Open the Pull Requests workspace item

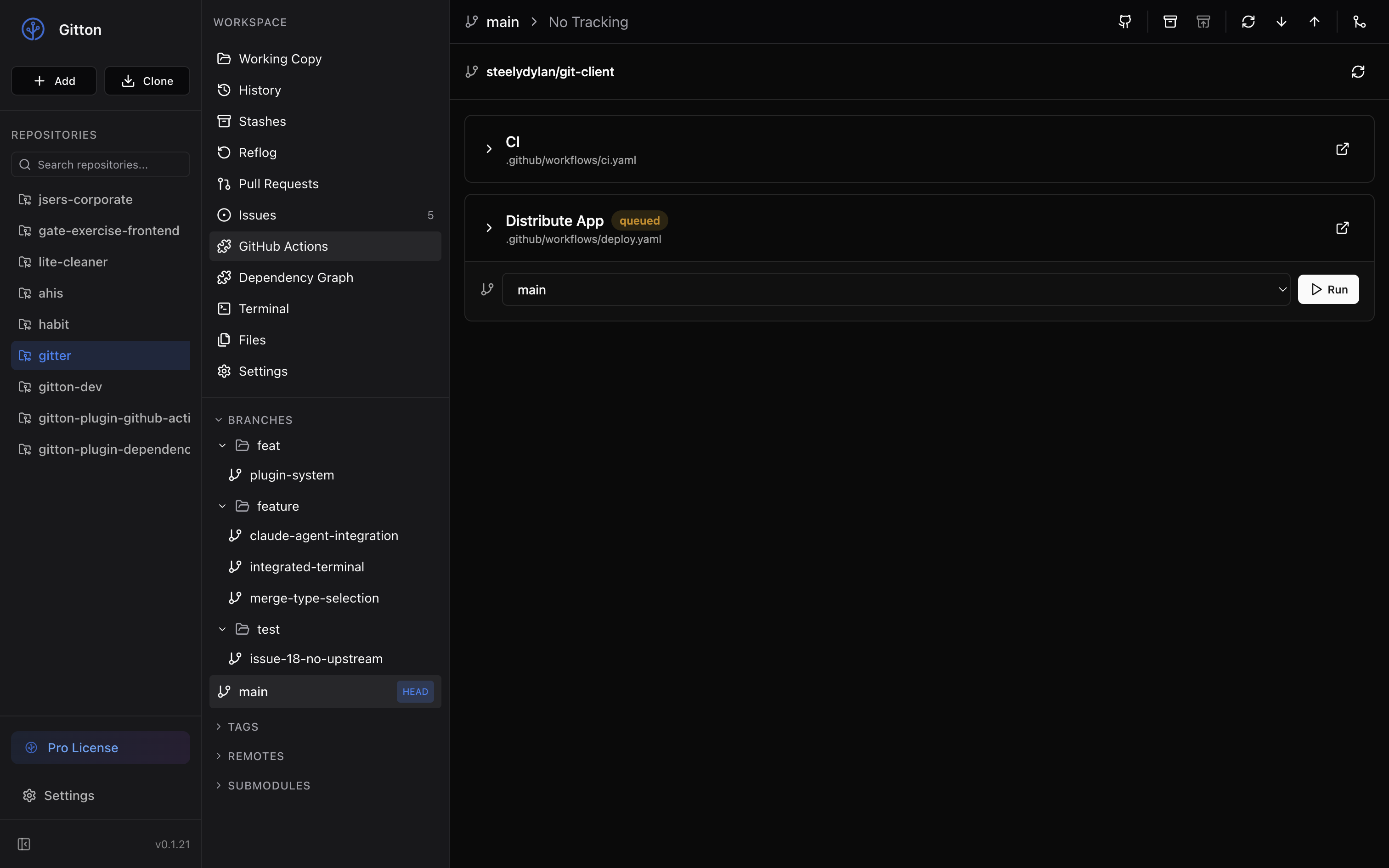pyautogui.click(x=278, y=184)
